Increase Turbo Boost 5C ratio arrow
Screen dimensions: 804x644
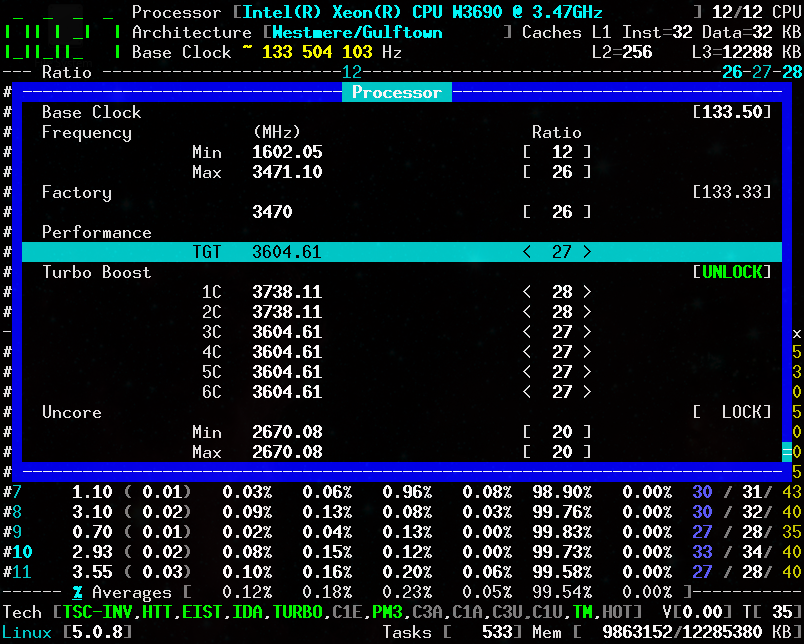(x=587, y=372)
